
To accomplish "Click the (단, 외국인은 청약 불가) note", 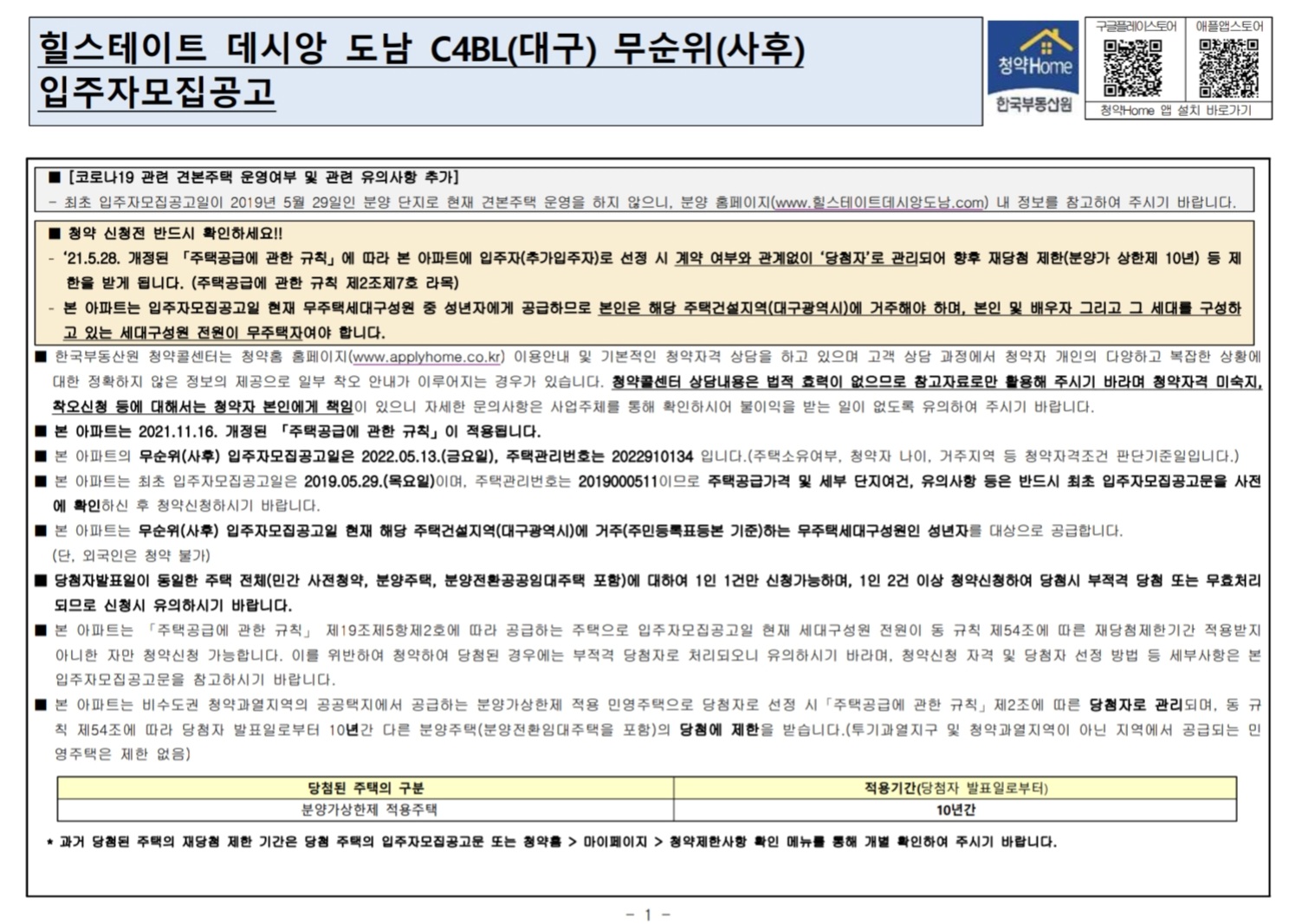I will [x=131, y=555].
